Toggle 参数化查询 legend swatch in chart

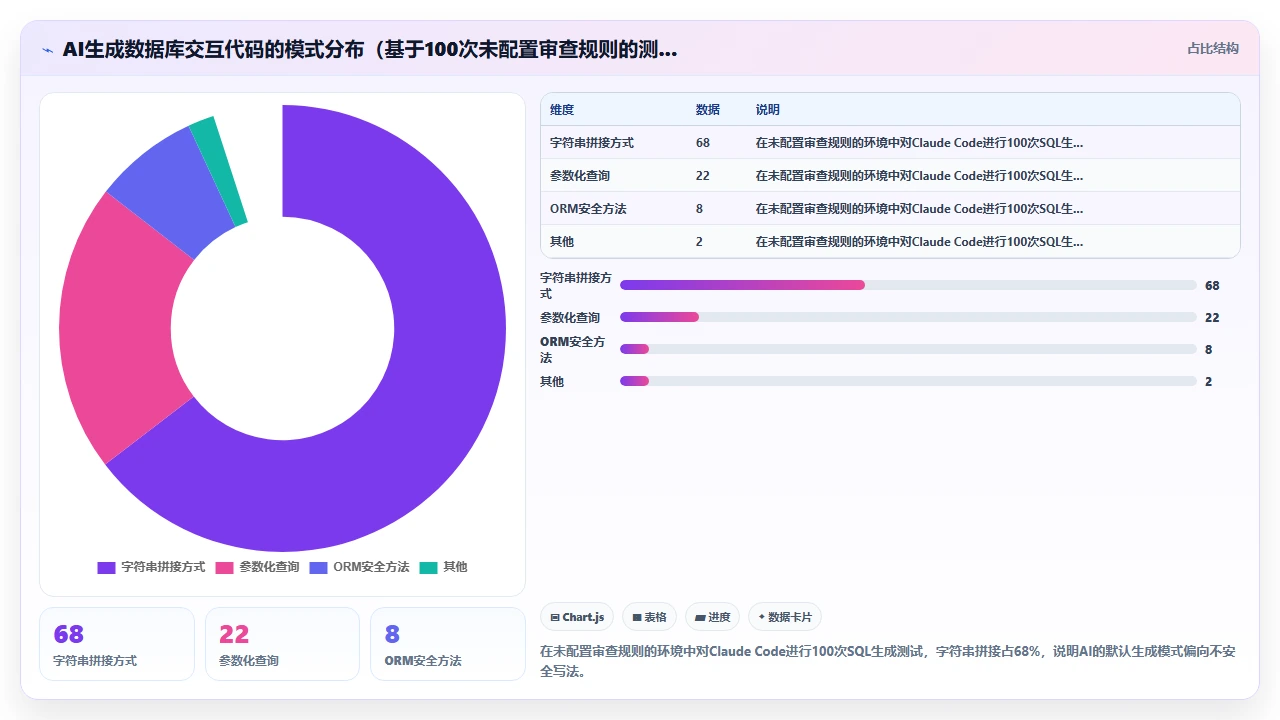click(x=224, y=567)
